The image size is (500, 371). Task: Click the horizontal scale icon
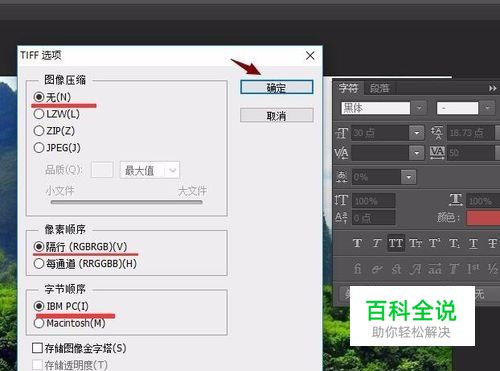pyautogui.click(x=455, y=199)
